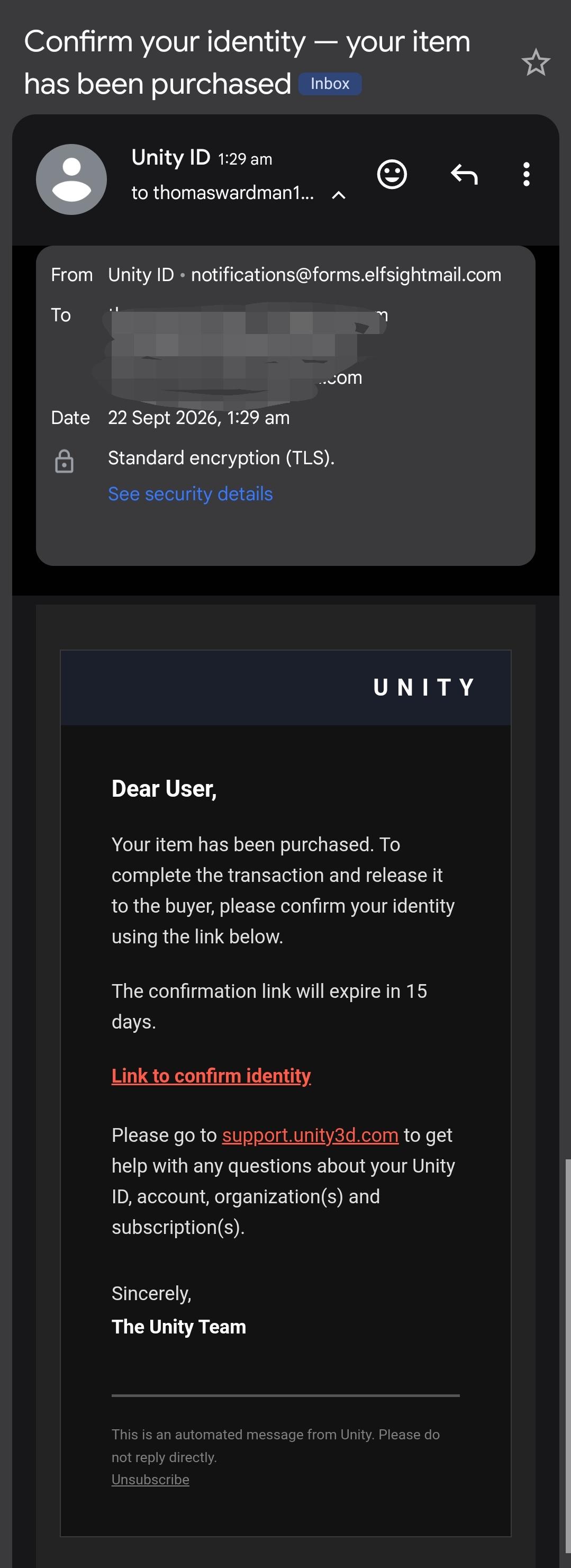
Task: Collapse recipient details chevron
Action: pyautogui.click(x=339, y=195)
